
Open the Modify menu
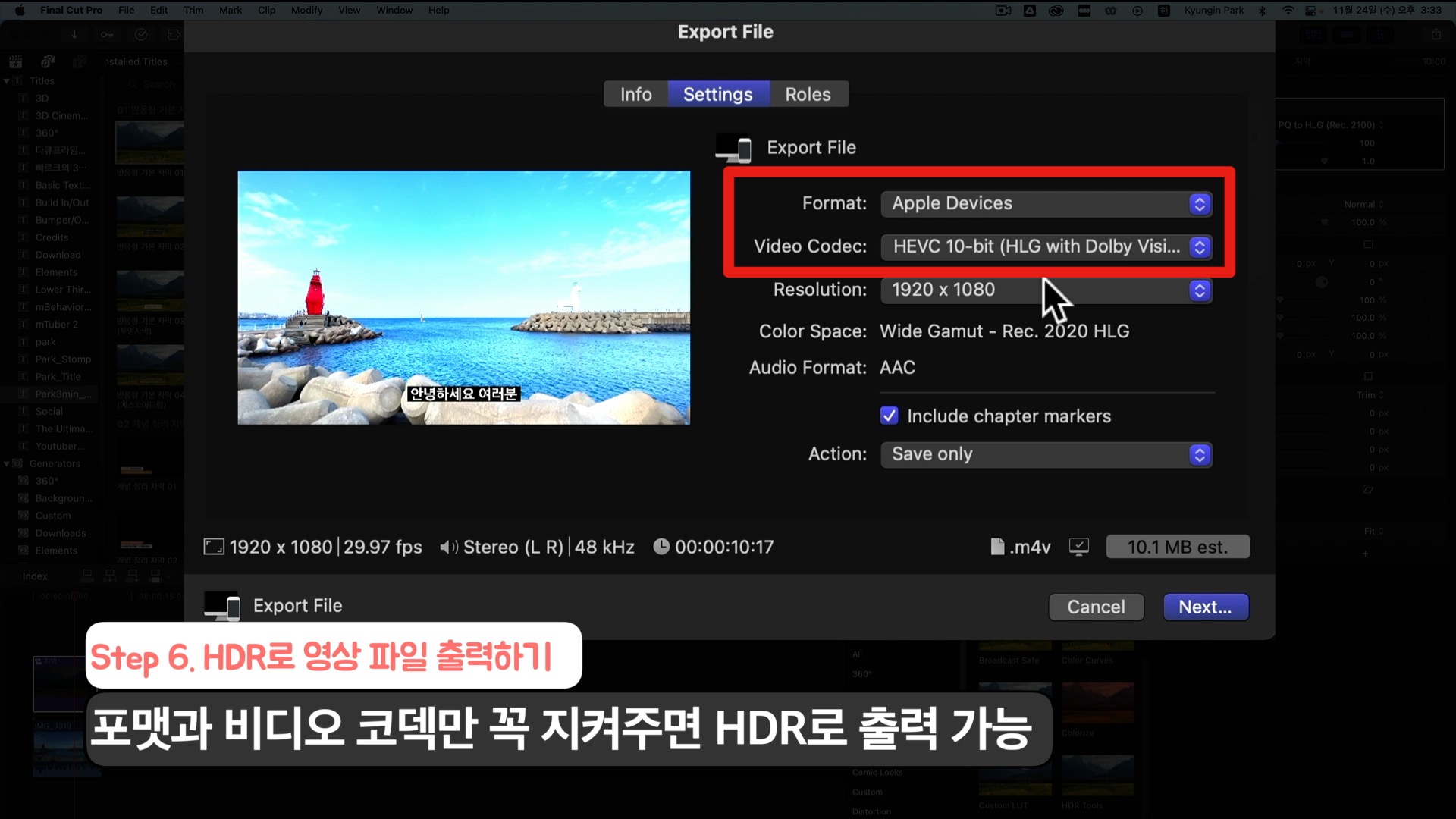(306, 11)
